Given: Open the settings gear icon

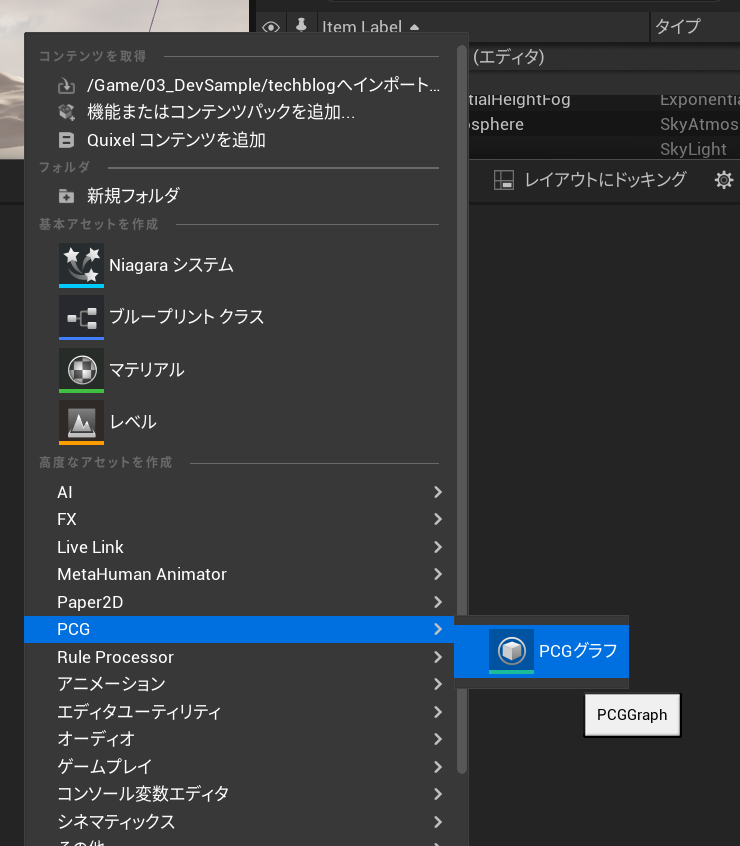Looking at the screenshot, I should (x=724, y=180).
